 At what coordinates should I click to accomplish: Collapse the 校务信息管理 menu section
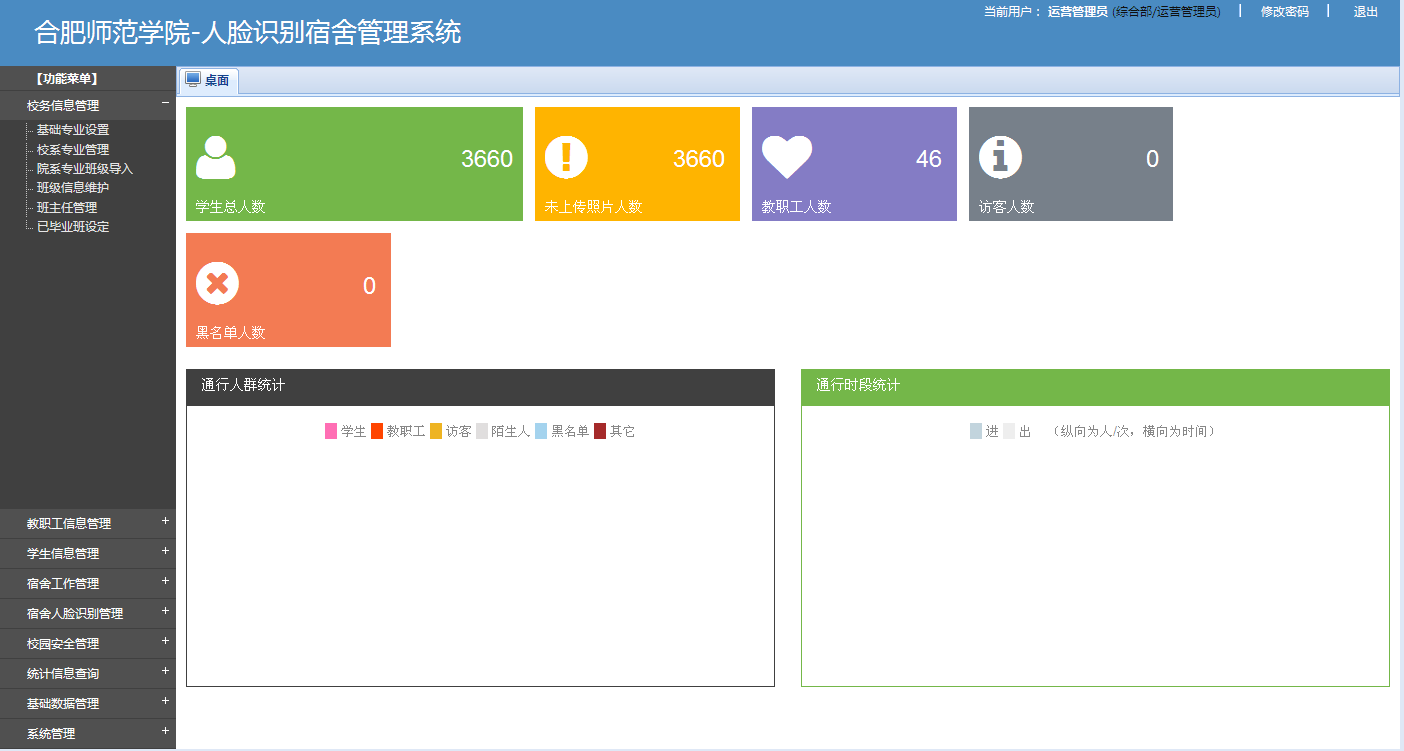coord(165,103)
